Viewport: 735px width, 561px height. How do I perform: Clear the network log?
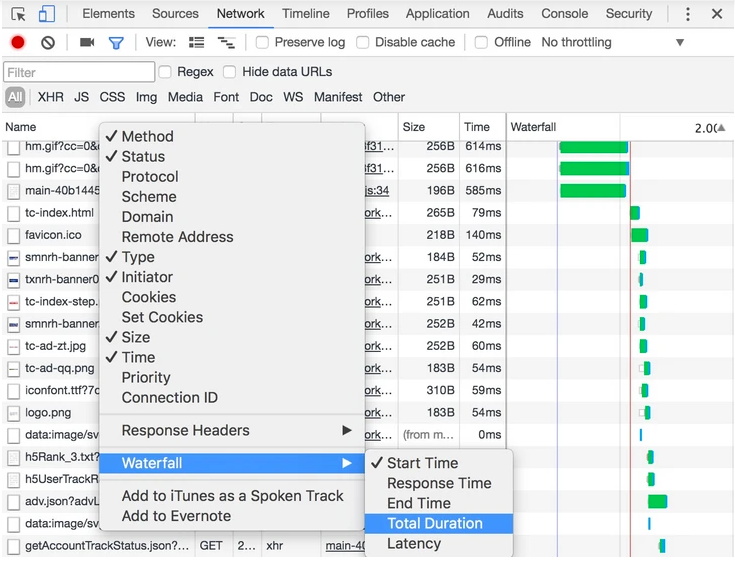[x=48, y=43]
